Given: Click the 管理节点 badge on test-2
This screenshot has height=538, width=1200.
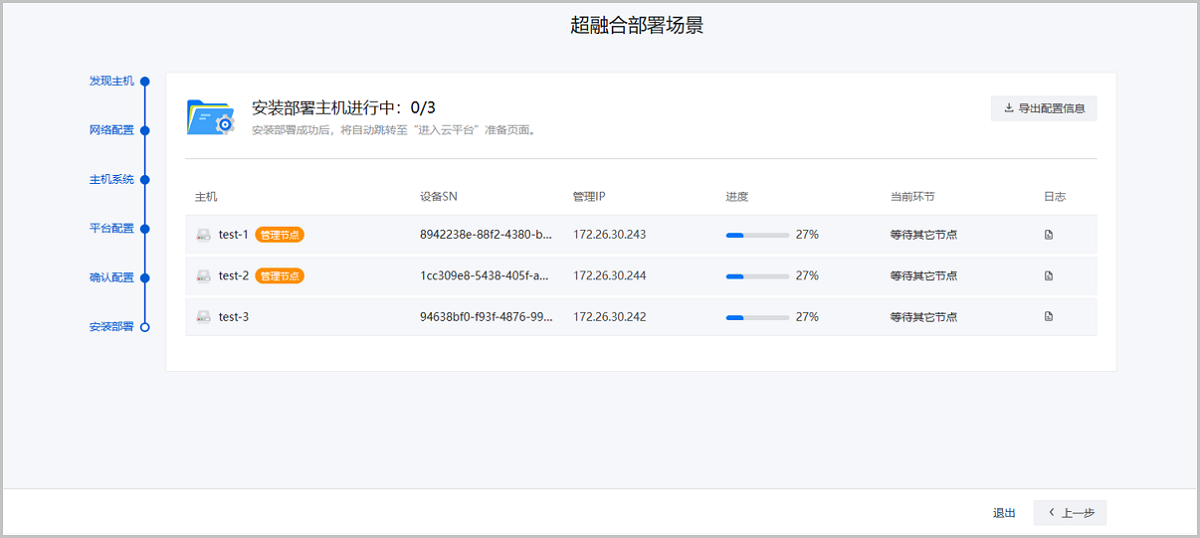Looking at the screenshot, I should point(279,276).
